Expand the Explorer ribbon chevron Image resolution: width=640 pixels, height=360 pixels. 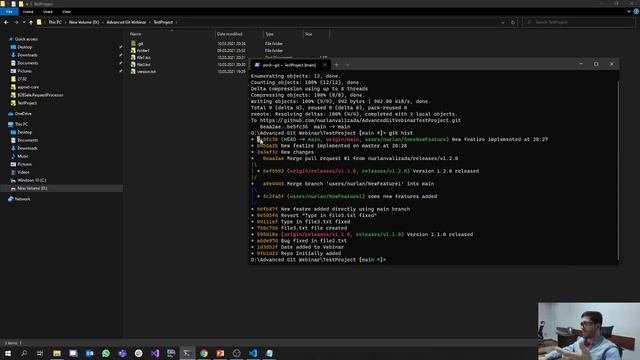tap(629, 11)
